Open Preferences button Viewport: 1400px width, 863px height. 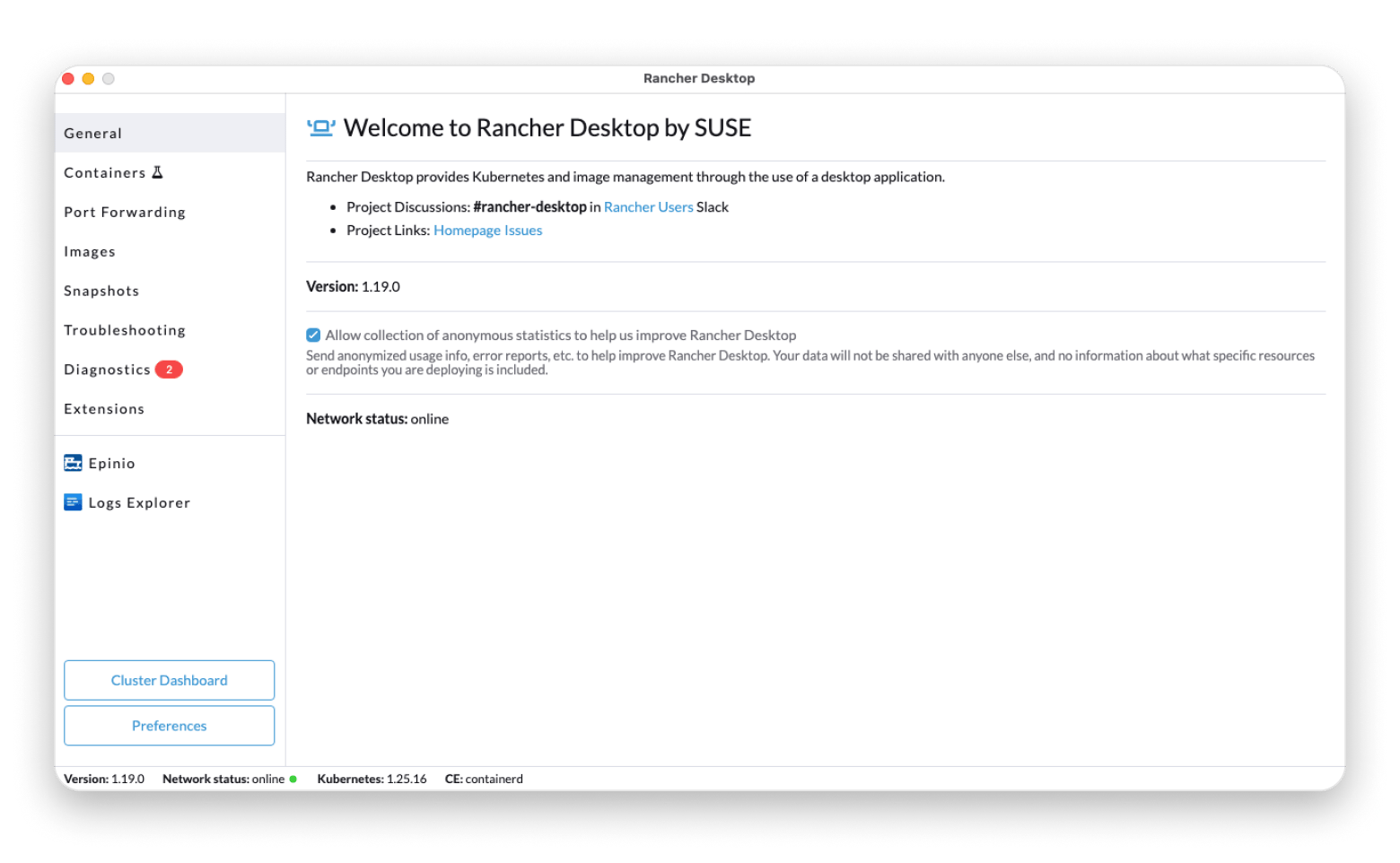click(x=169, y=726)
